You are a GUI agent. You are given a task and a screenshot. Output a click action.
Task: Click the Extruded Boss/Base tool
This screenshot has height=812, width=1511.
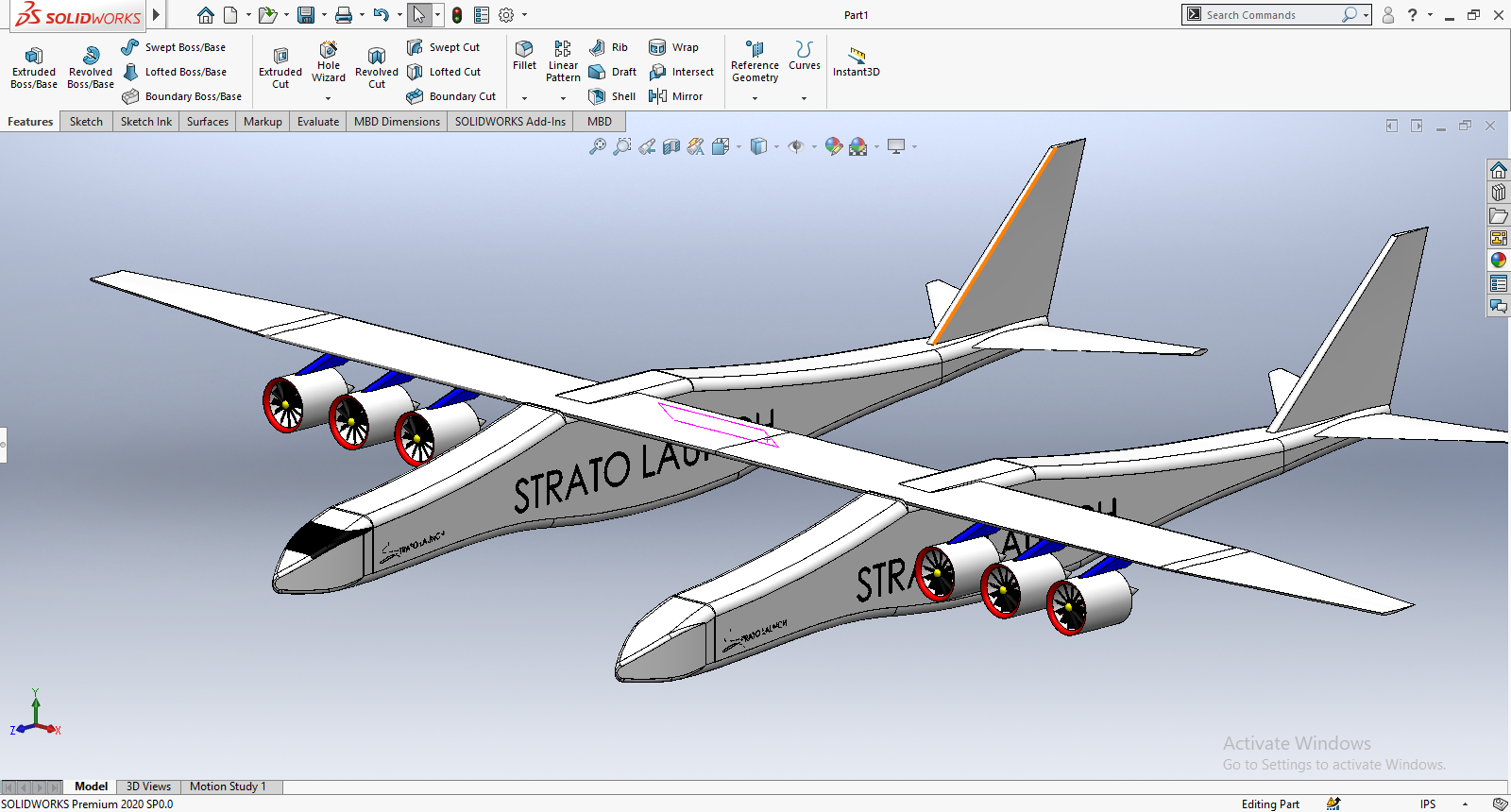click(x=34, y=68)
